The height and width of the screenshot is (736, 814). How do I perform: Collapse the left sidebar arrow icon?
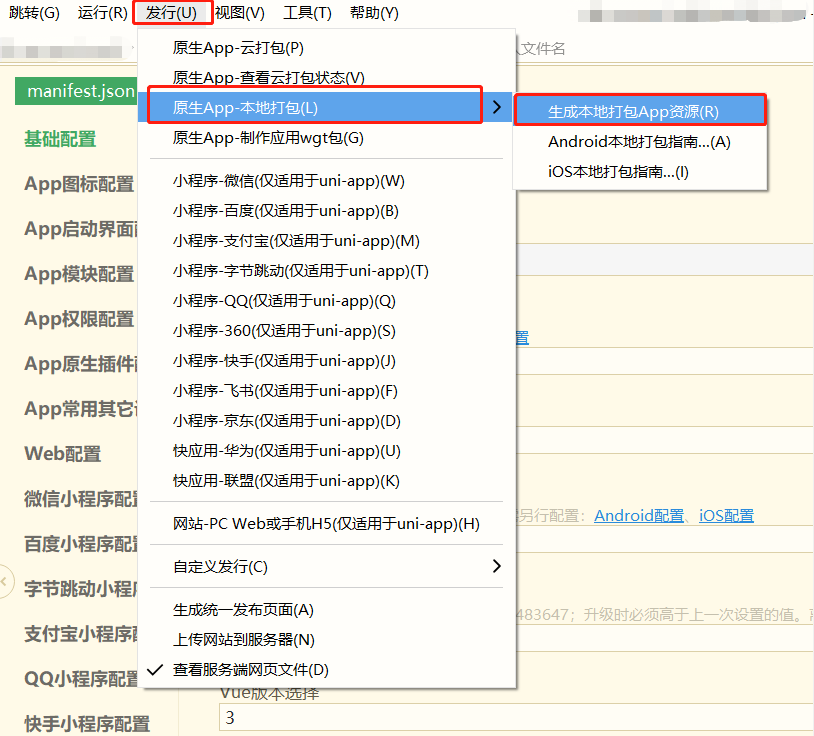(x=6, y=580)
